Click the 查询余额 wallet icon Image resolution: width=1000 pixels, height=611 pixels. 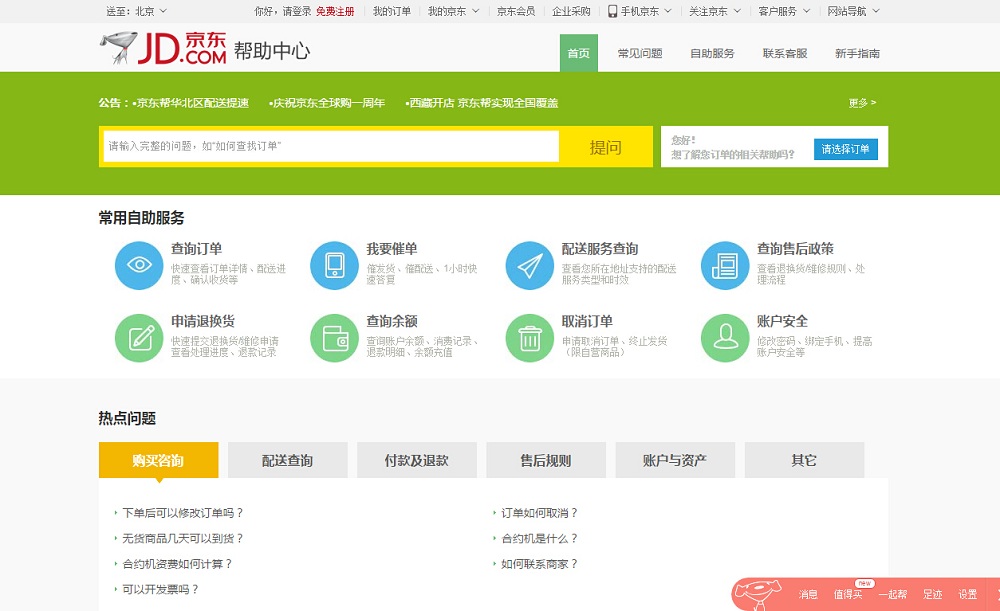point(334,338)
